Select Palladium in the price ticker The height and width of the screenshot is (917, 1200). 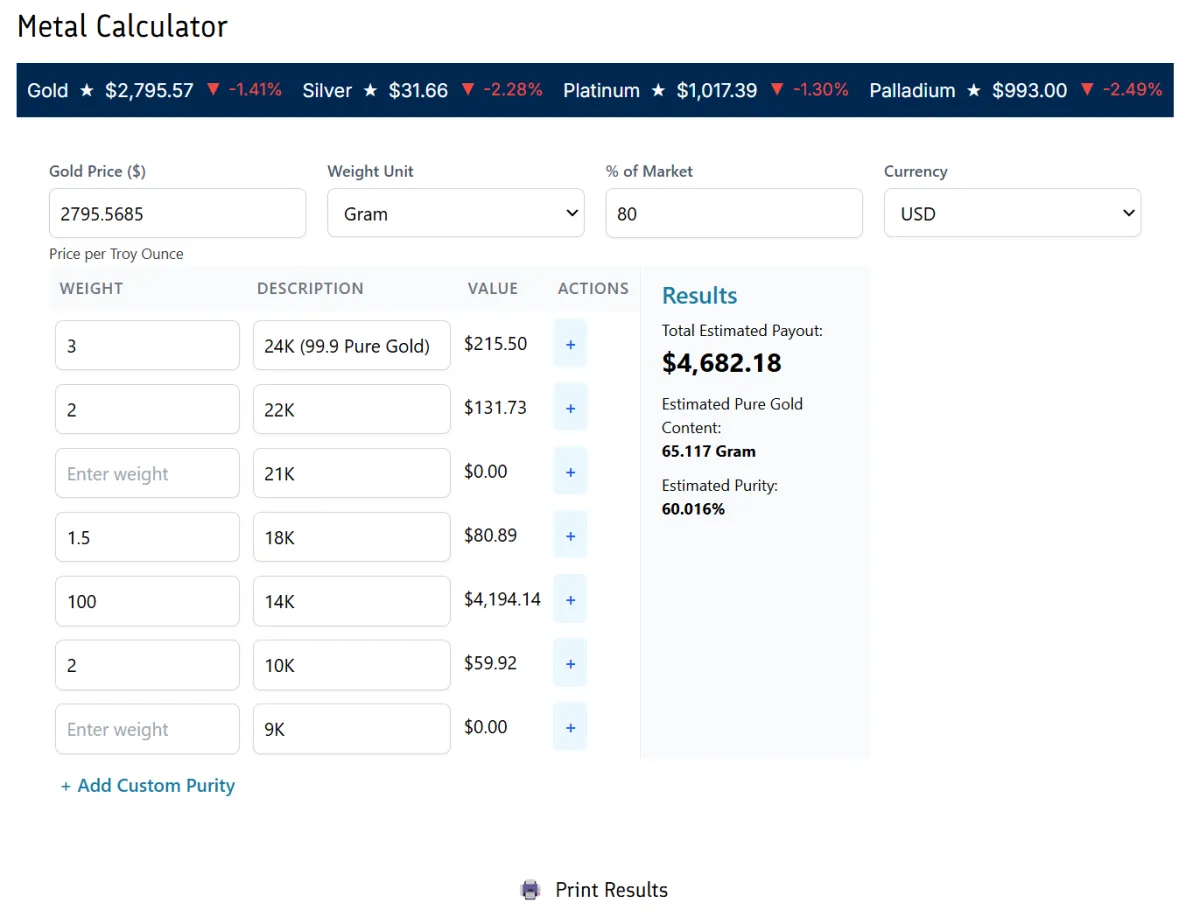tap(912, 90)
